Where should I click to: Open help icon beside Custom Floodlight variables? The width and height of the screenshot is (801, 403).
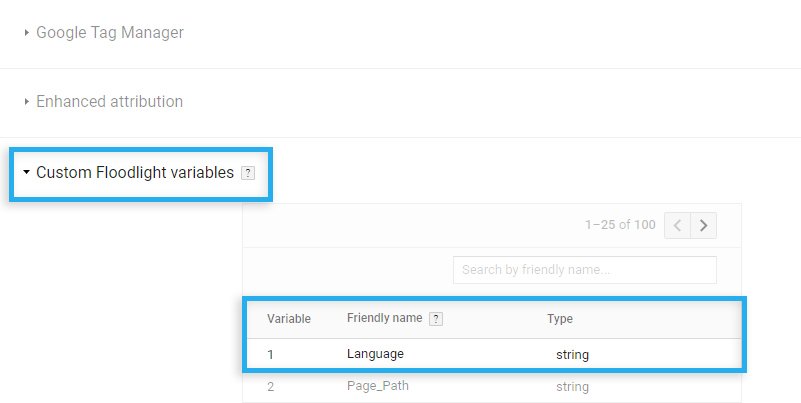point(248,173)
